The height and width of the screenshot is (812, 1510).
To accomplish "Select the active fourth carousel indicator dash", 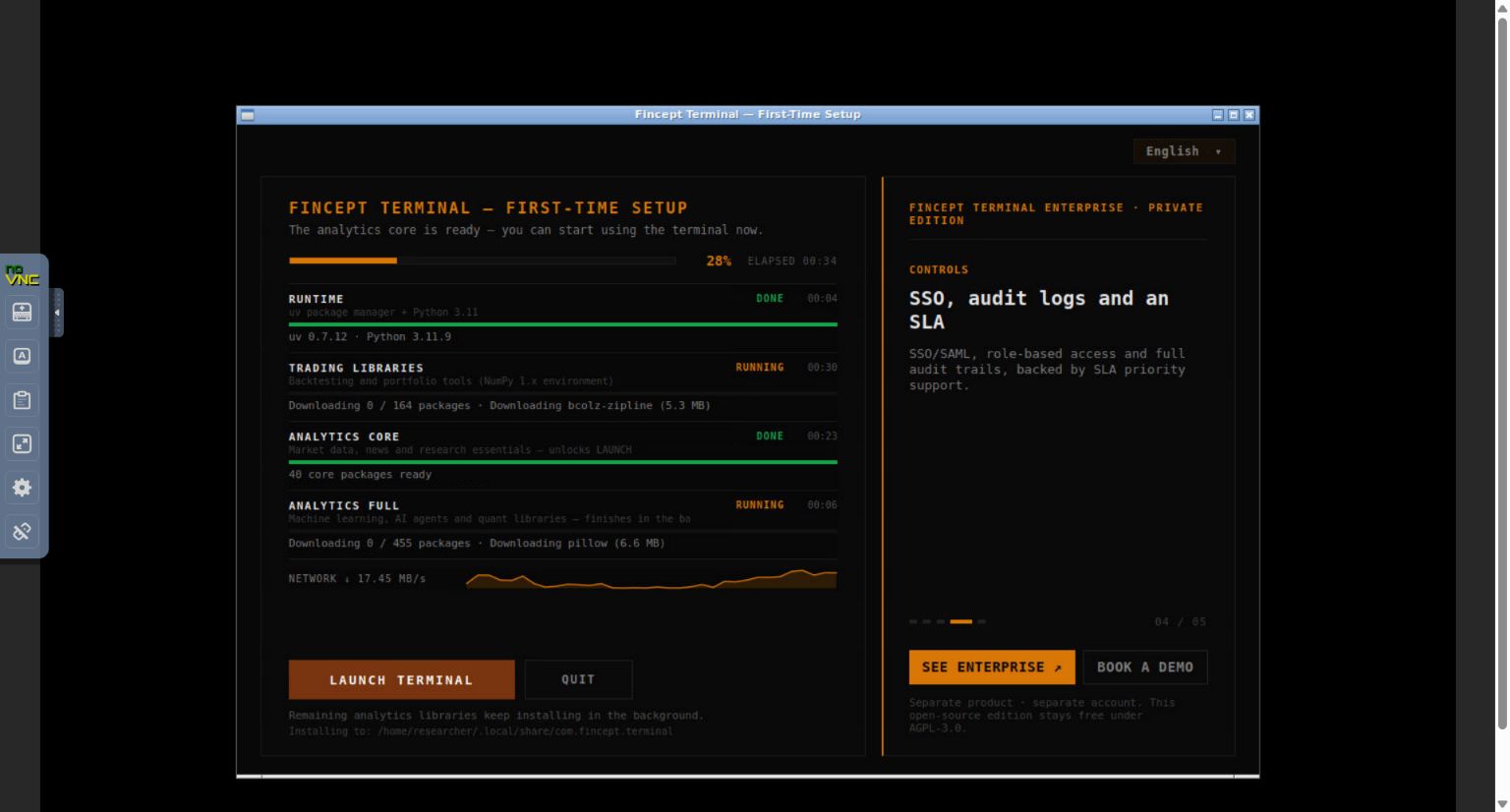I will pos(960,621).
